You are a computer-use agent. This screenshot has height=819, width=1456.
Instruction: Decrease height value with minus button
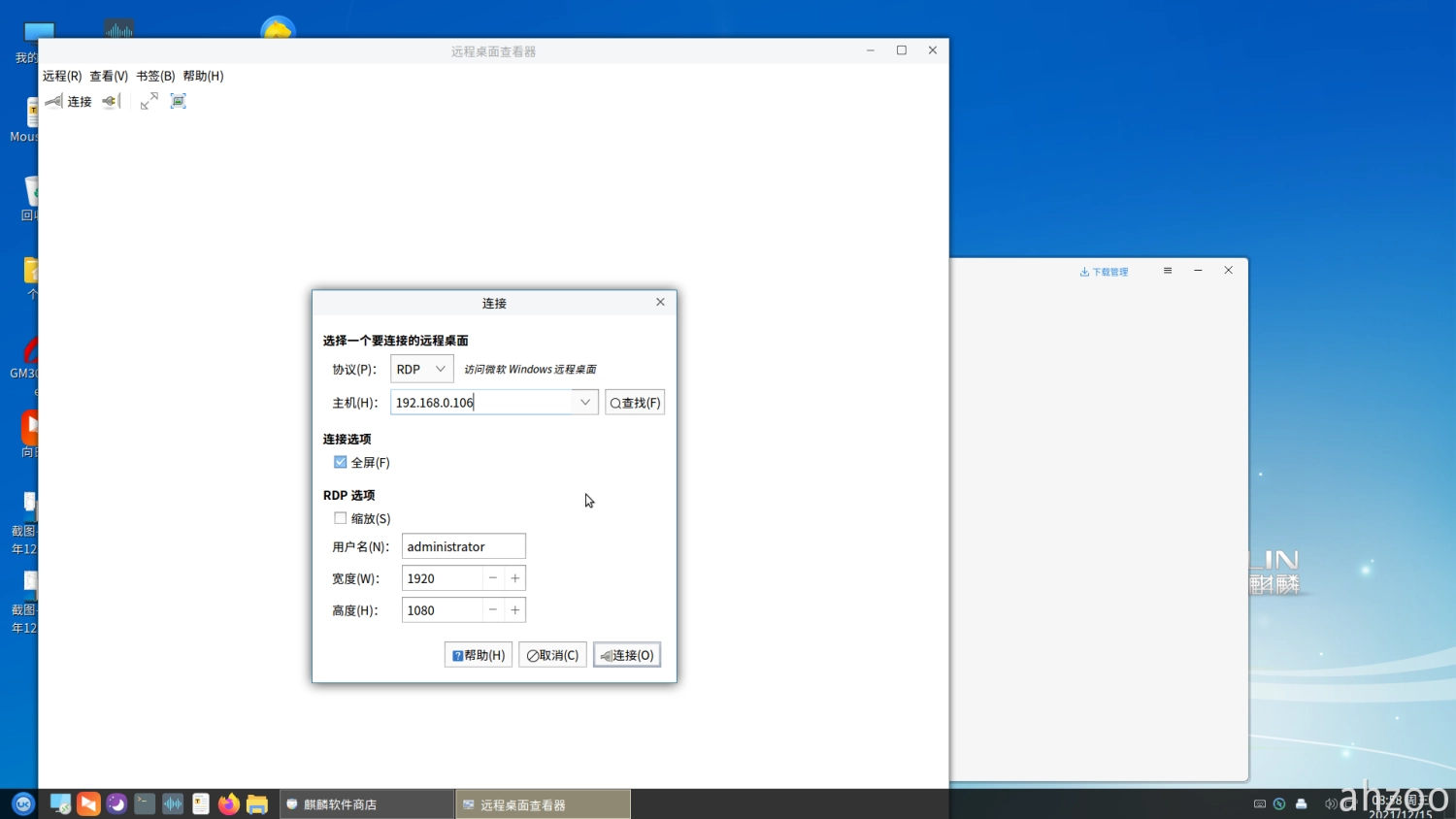point(493,610)
